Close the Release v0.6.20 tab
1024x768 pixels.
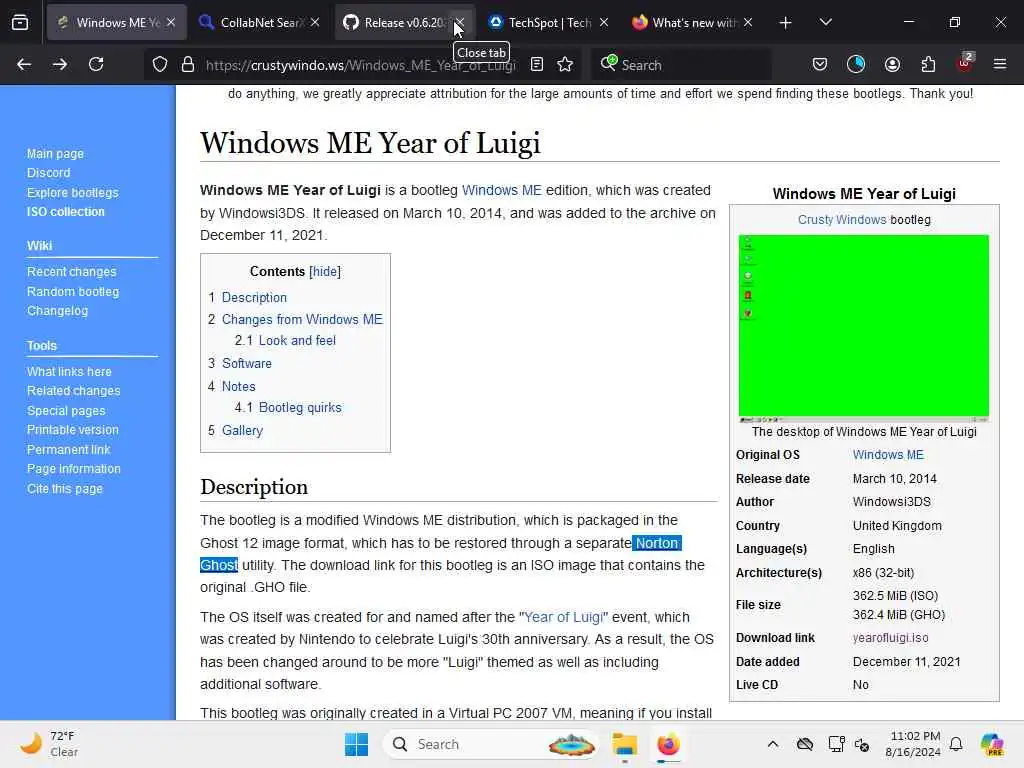click(x=459, y=23)
